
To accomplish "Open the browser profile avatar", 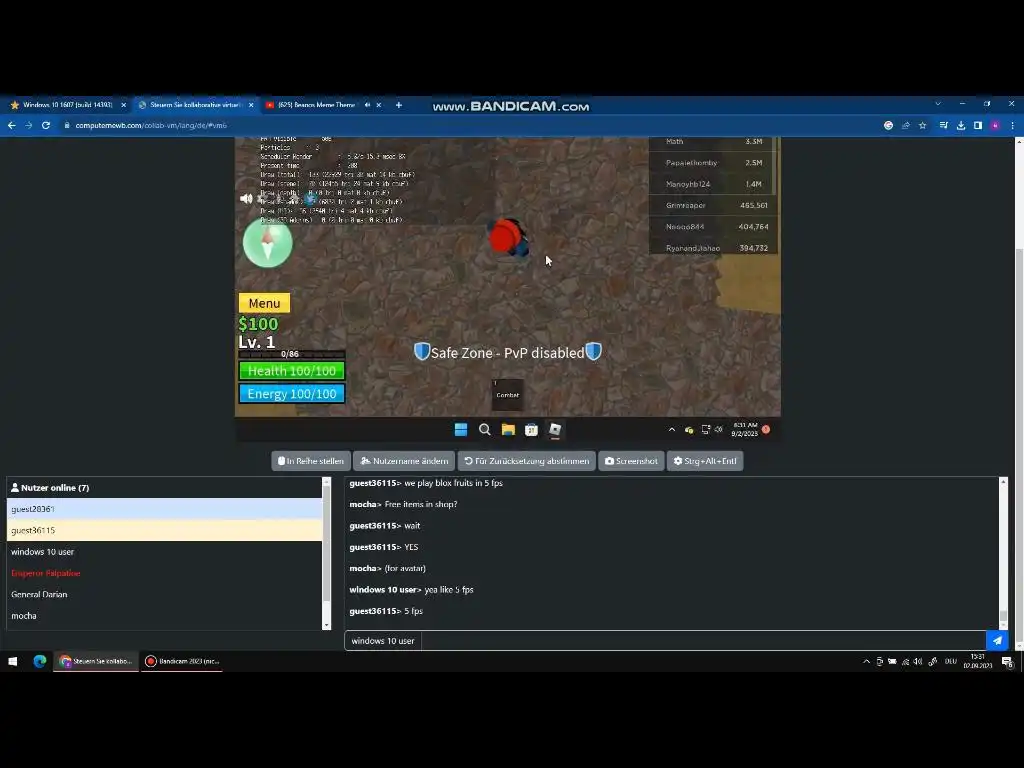I will pos(995,125).
